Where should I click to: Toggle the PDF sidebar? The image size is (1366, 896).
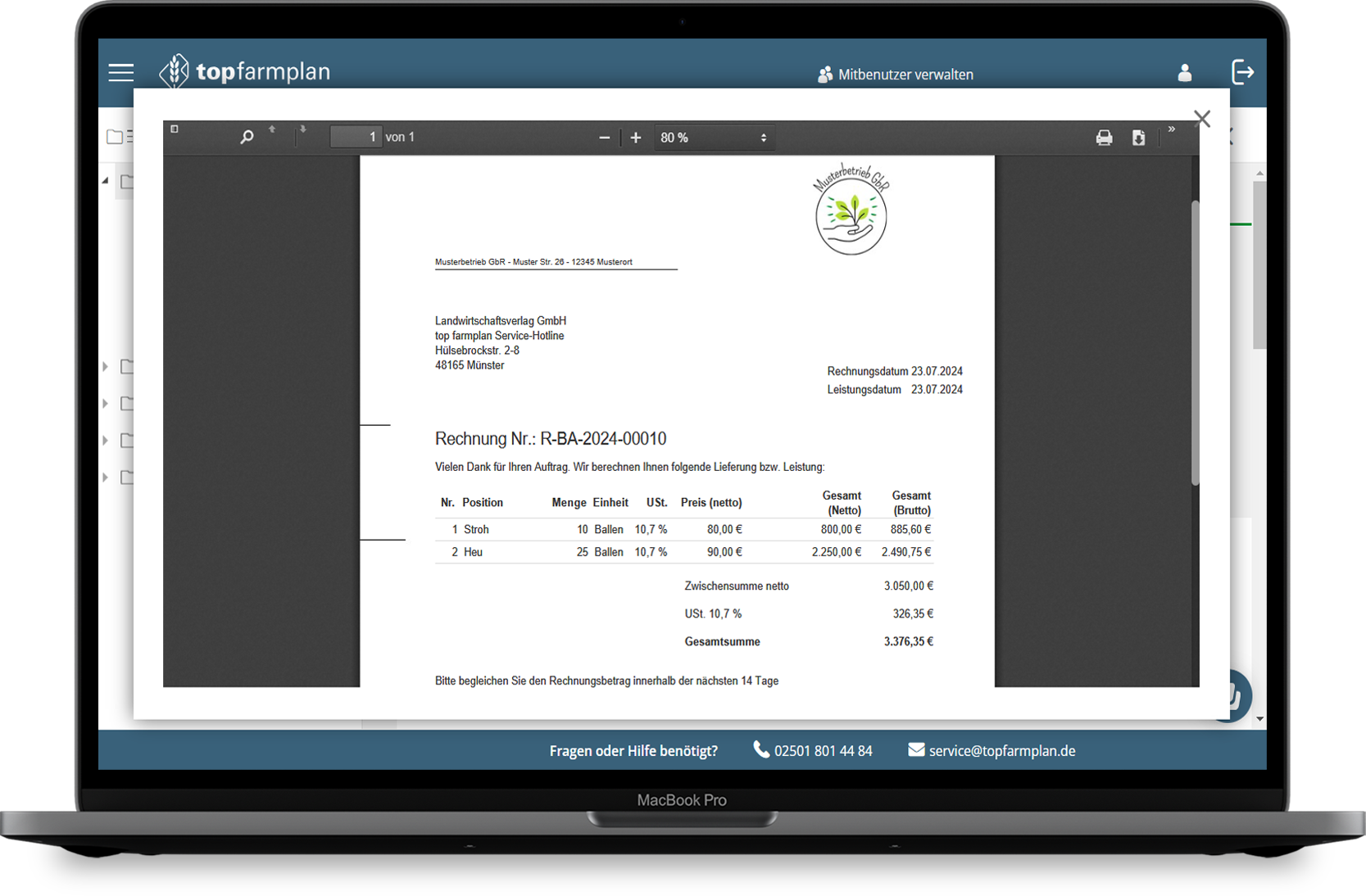click(x=175, y=129)
